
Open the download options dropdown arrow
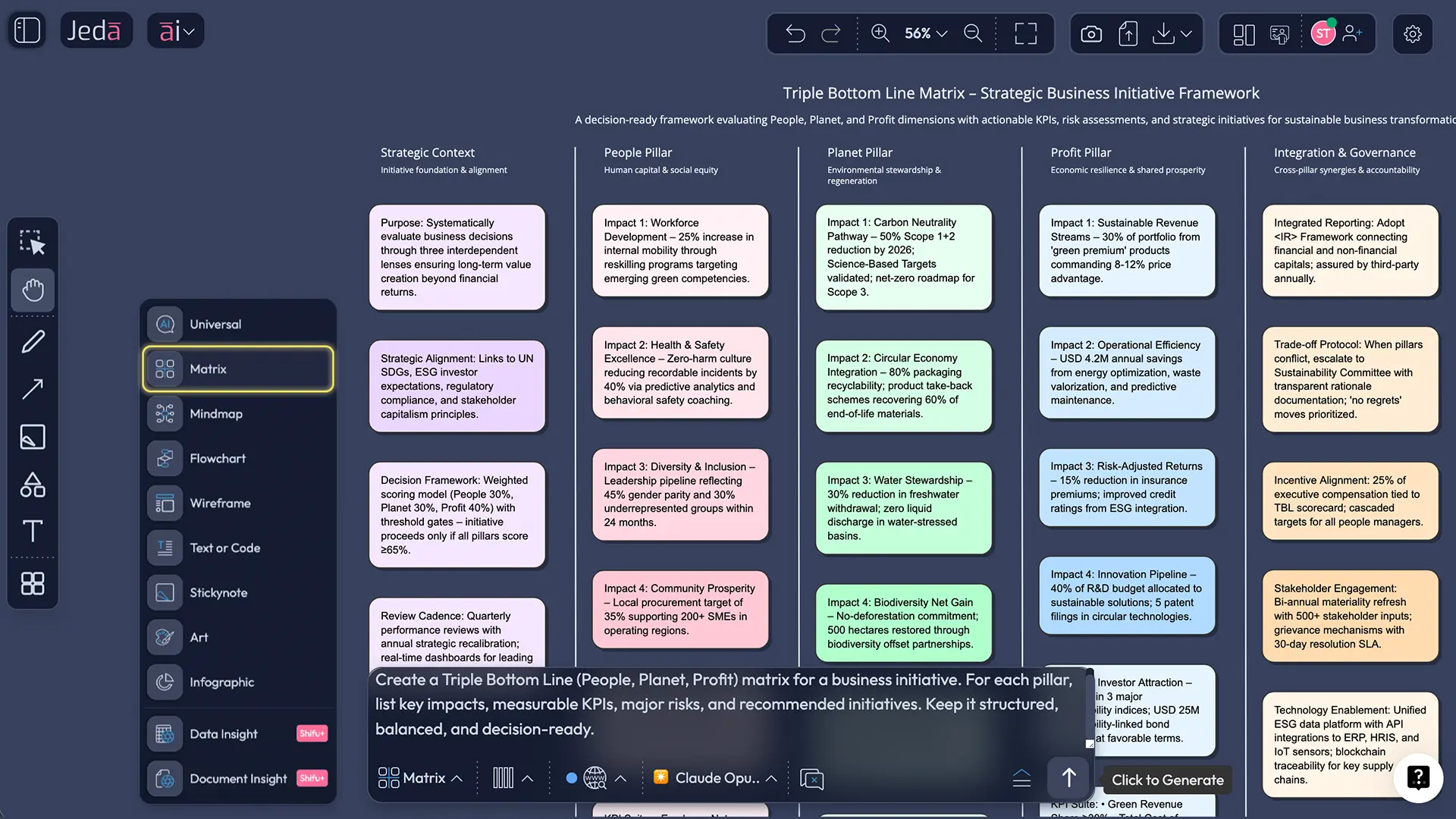(x=1186, y=33)
